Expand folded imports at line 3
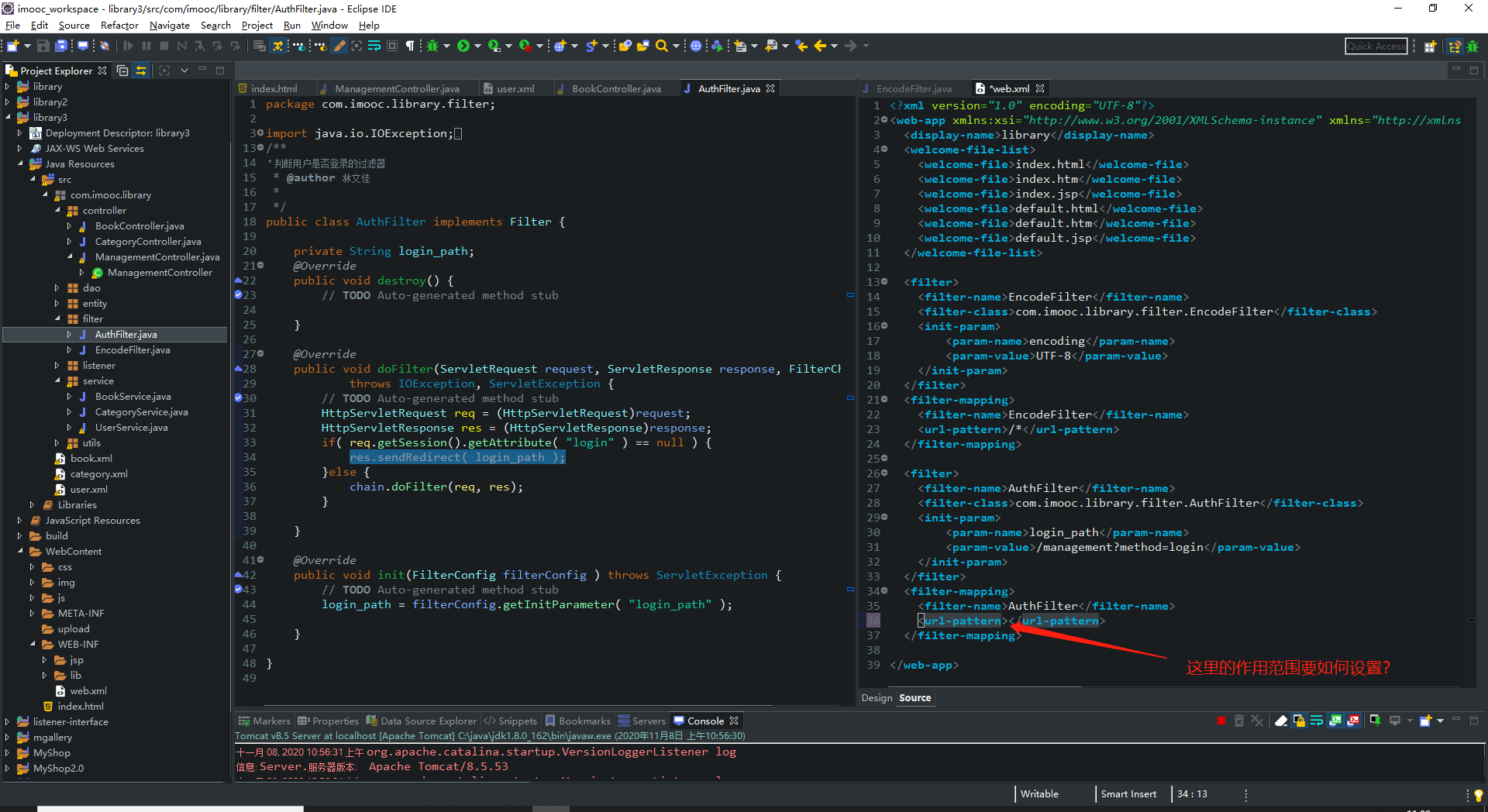 [260, 133]
